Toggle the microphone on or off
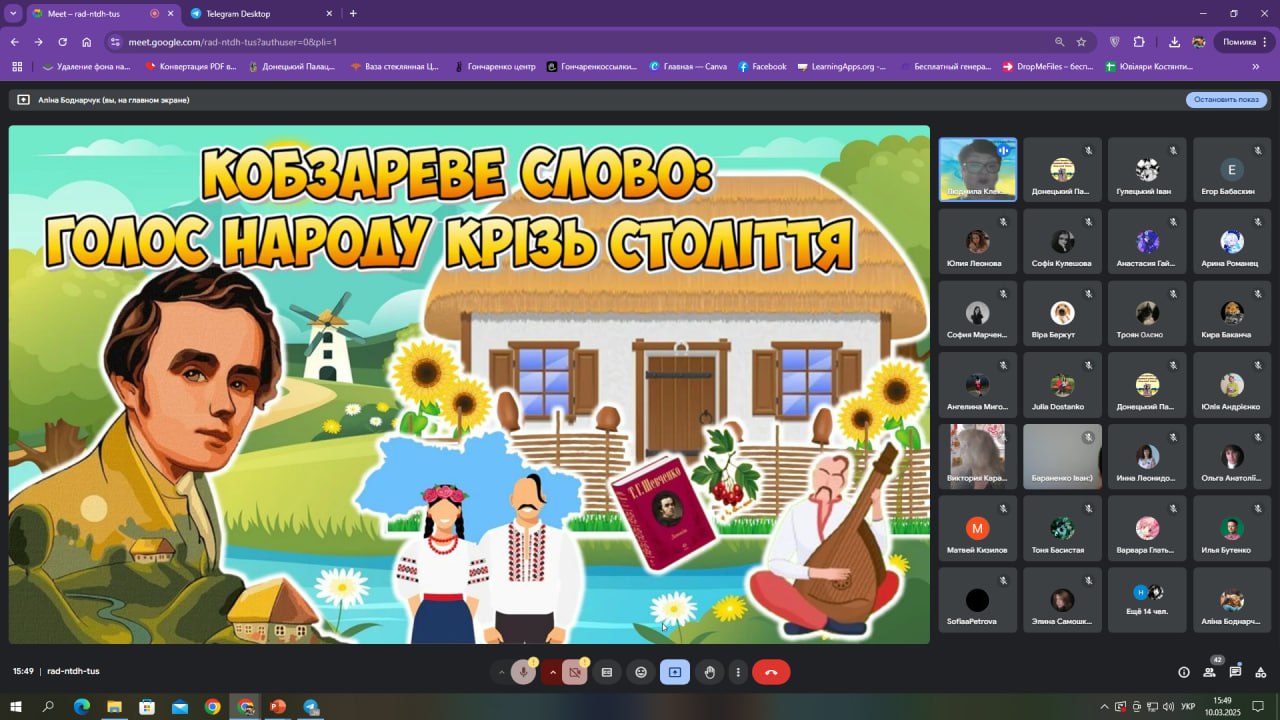This screenshot has height=720, width=1280. [x=523, y=672]
